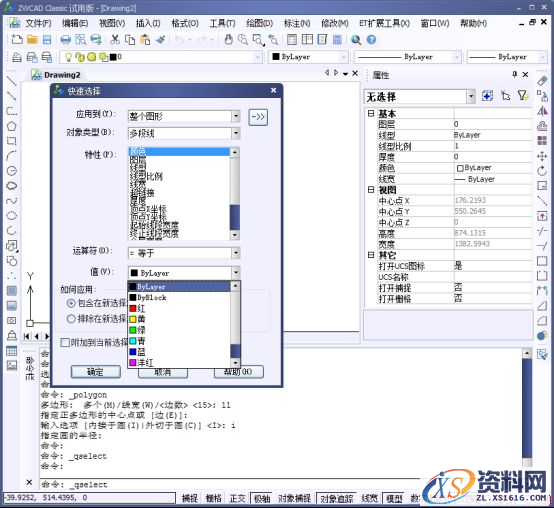
Task: Click the select objects arrow button in Quick Select
Action: [258, 117]
